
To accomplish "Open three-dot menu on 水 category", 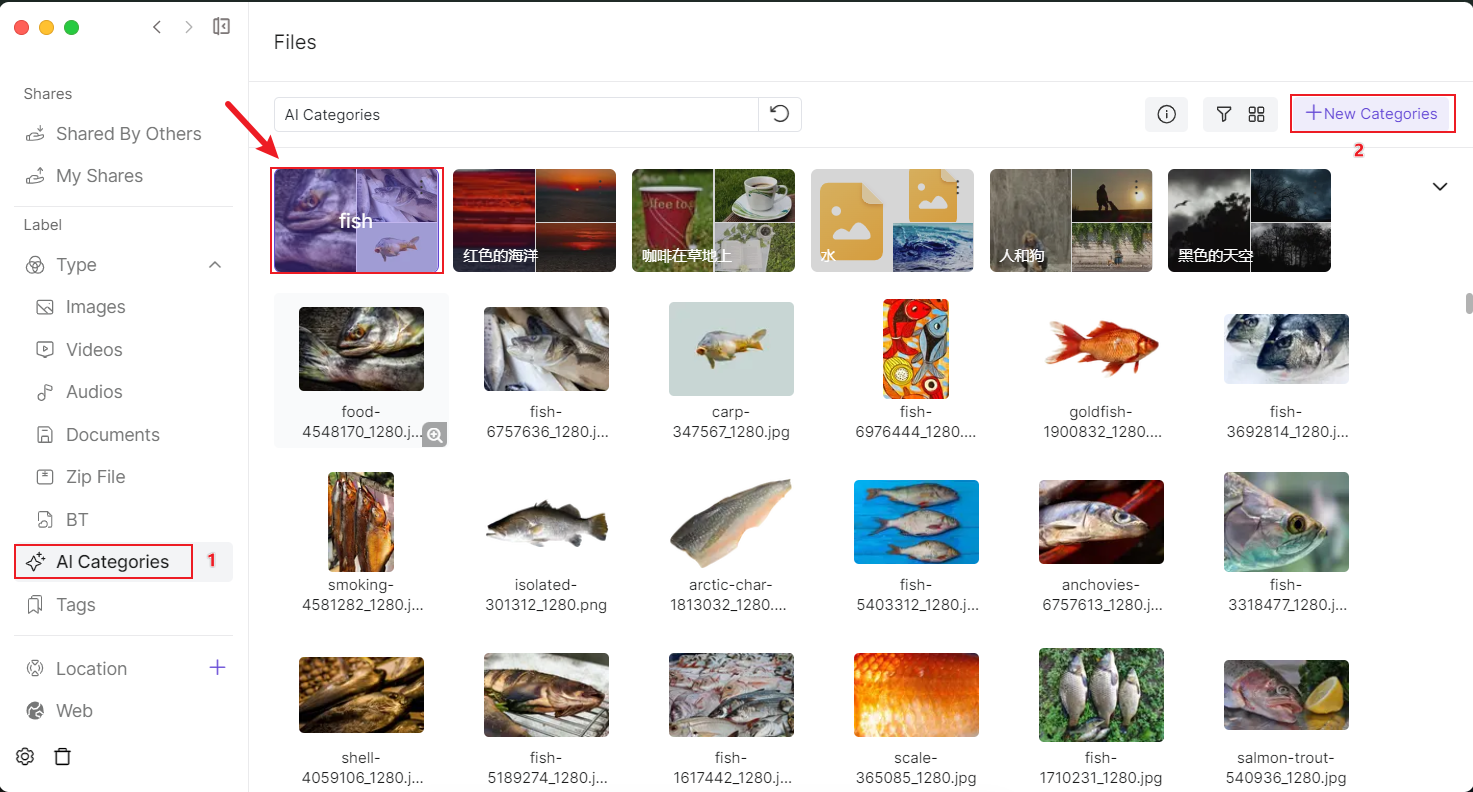I will pyautogui.click(x=957, y=187).
